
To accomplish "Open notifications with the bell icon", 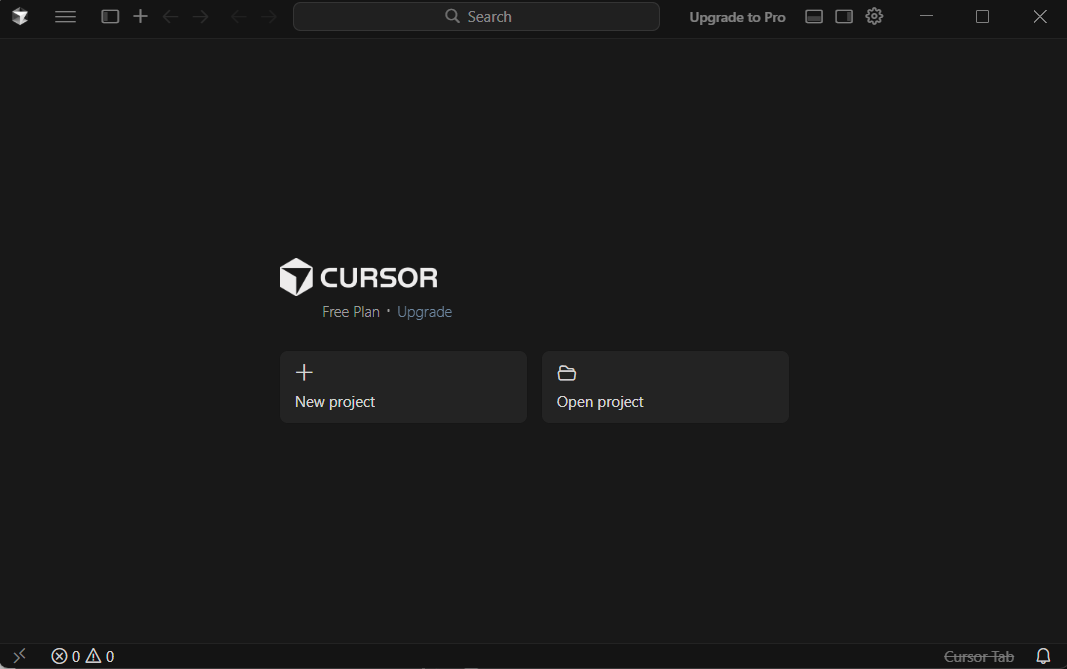I will click(1043, 656).
